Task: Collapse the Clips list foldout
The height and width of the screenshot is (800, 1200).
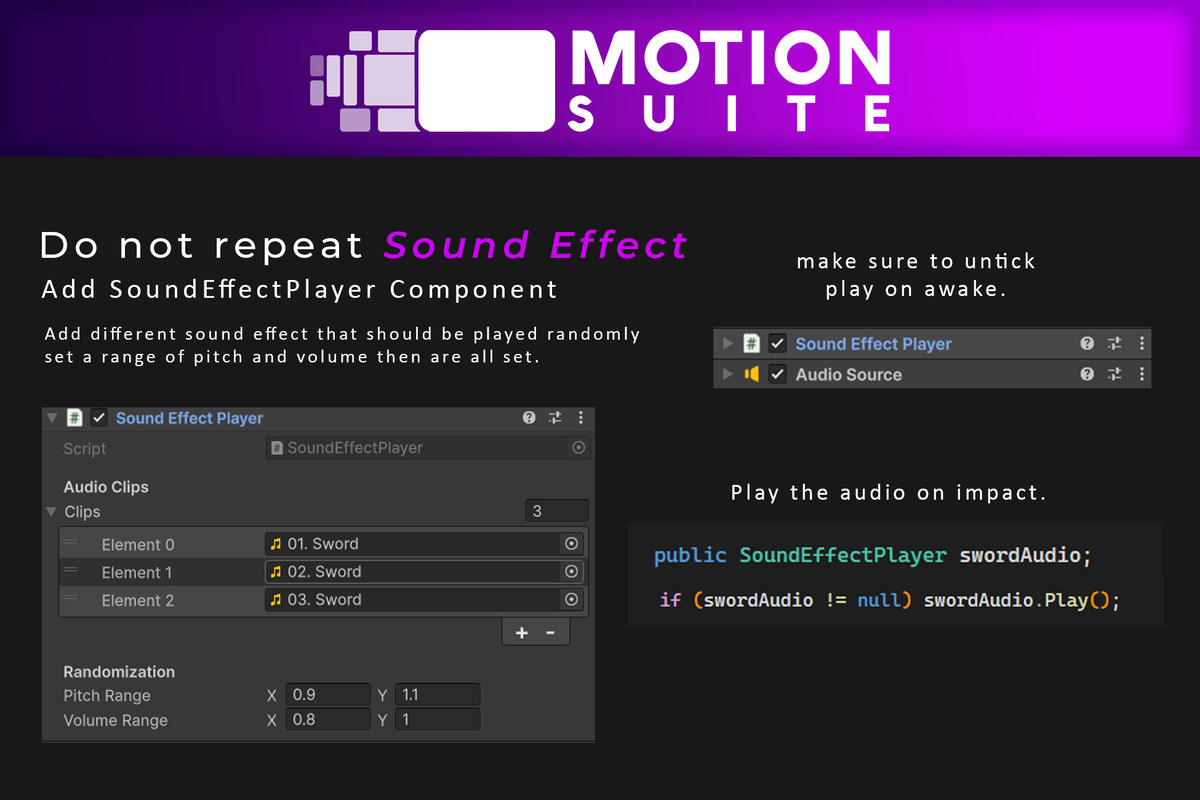Action: pyautogui.click(x=51, y=511)
